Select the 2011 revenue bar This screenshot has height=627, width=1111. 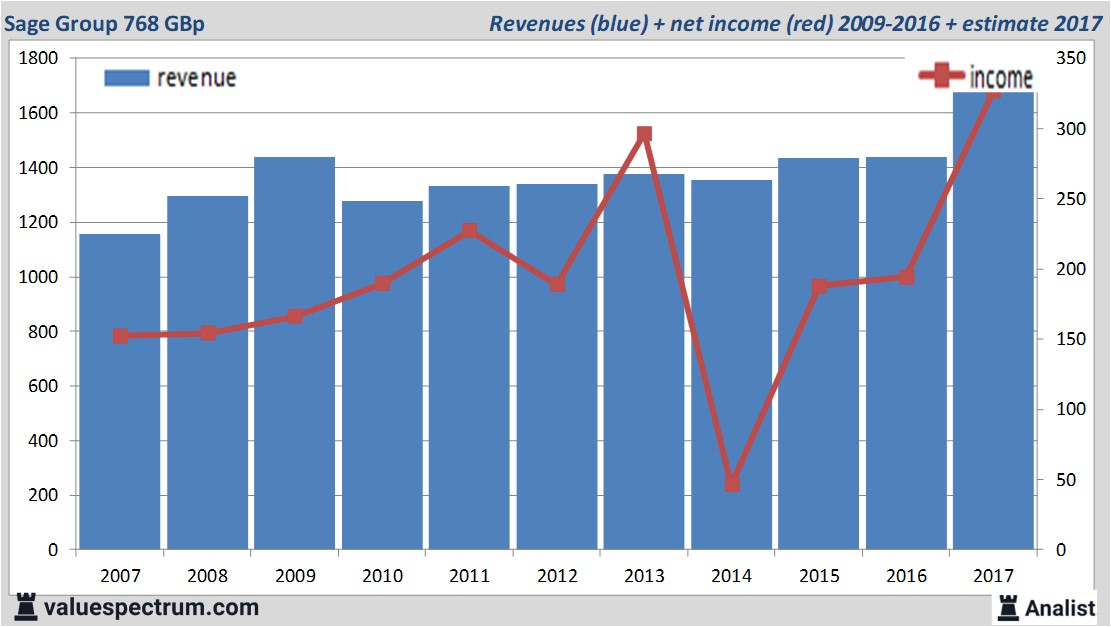(469, 368)
